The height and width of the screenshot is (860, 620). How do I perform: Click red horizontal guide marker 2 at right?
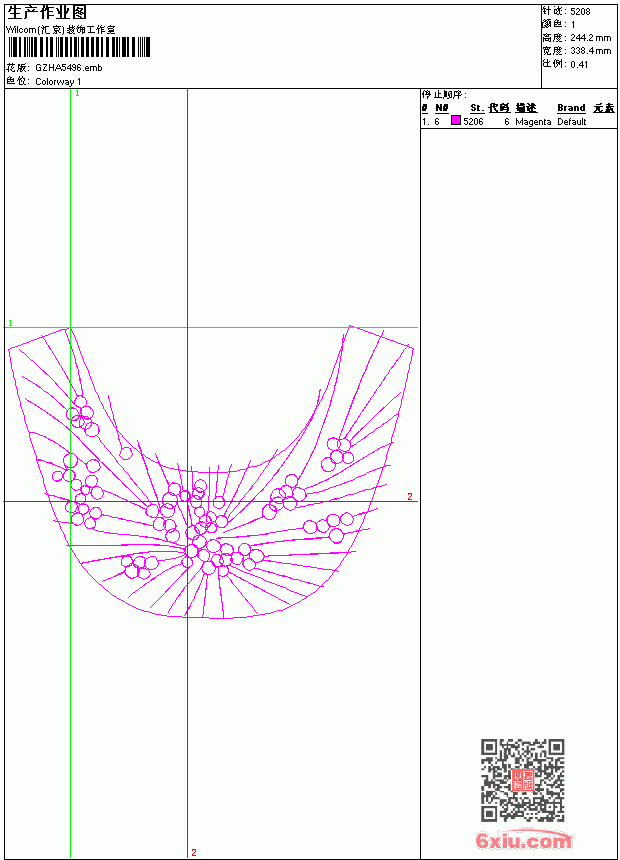pos(409,496)
